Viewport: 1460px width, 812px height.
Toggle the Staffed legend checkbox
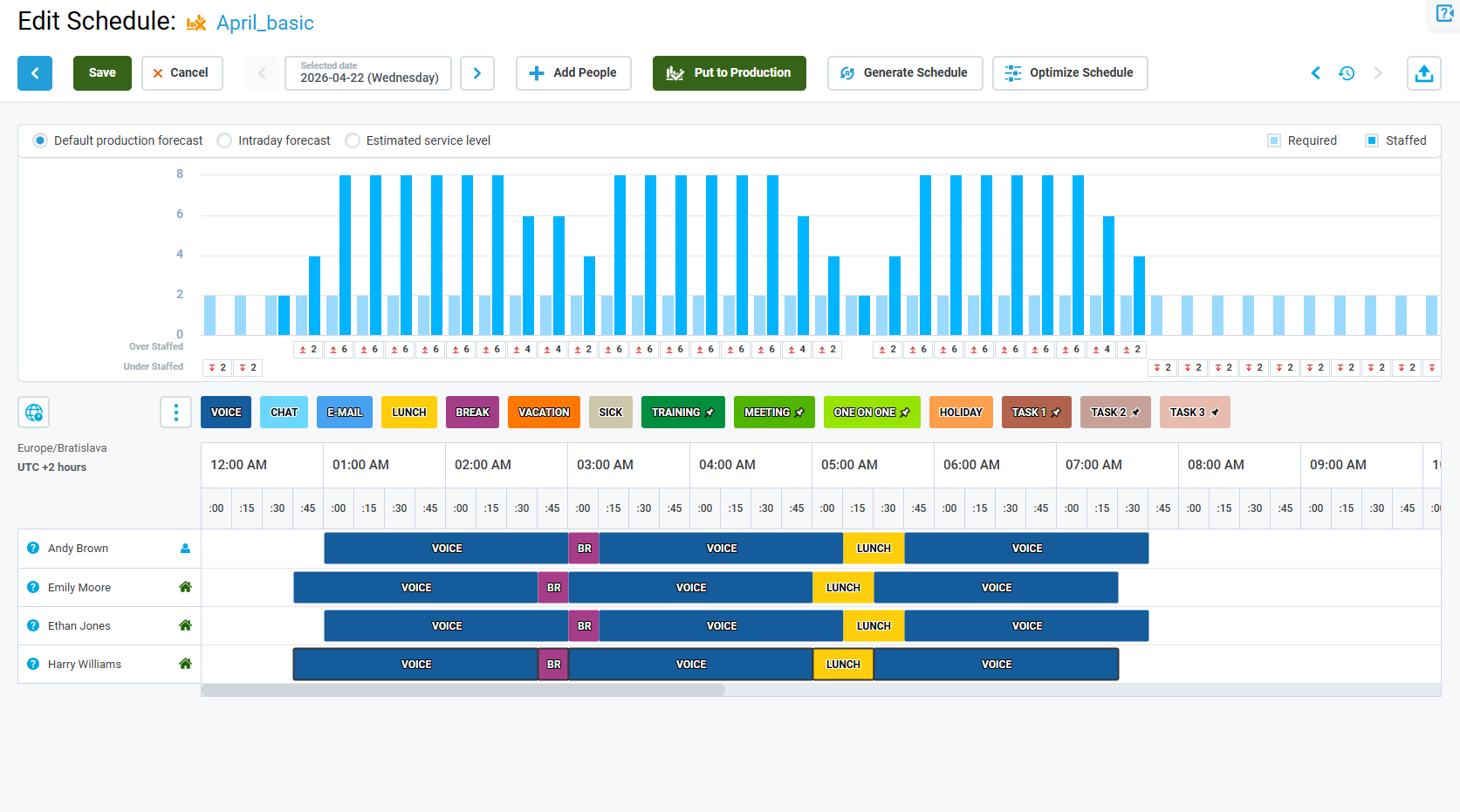tap(1372, 140)
